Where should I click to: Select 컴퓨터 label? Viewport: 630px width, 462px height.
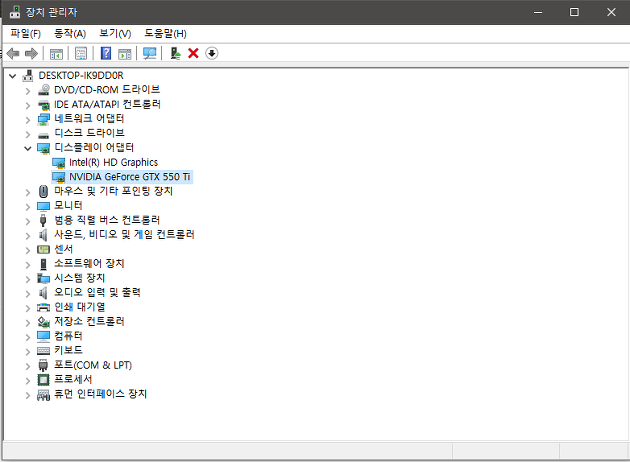coord(68,336)
